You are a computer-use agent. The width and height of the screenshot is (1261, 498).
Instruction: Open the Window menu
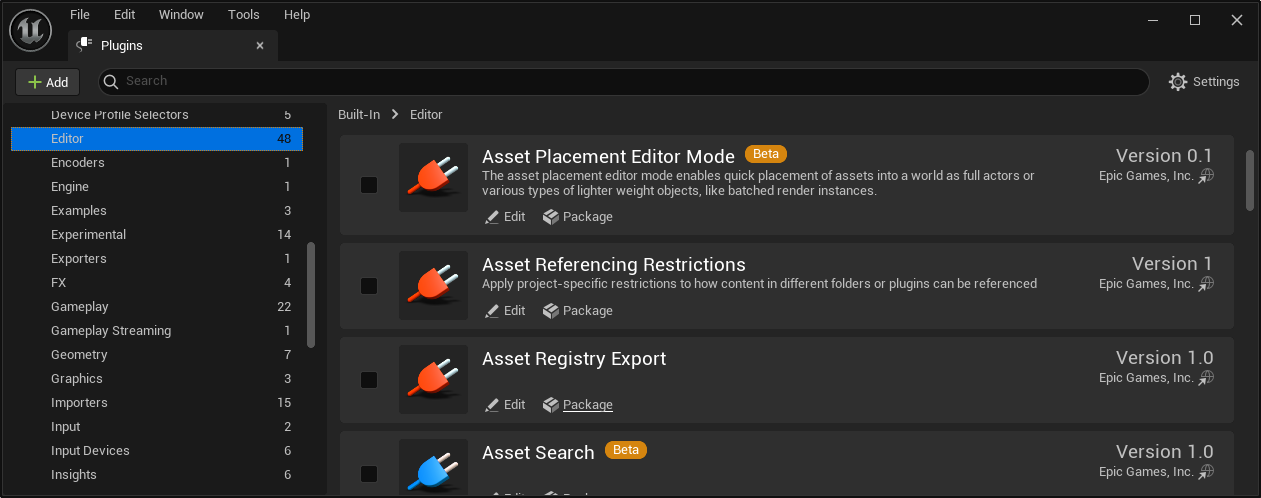pos(181,15)
